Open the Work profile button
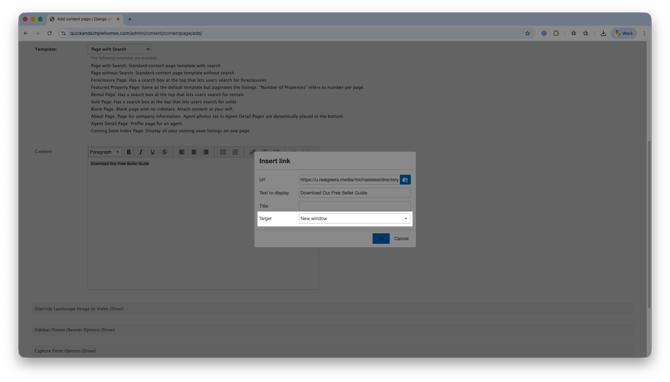The height and width of the screenshot is (382, 670). coord(624,33)
